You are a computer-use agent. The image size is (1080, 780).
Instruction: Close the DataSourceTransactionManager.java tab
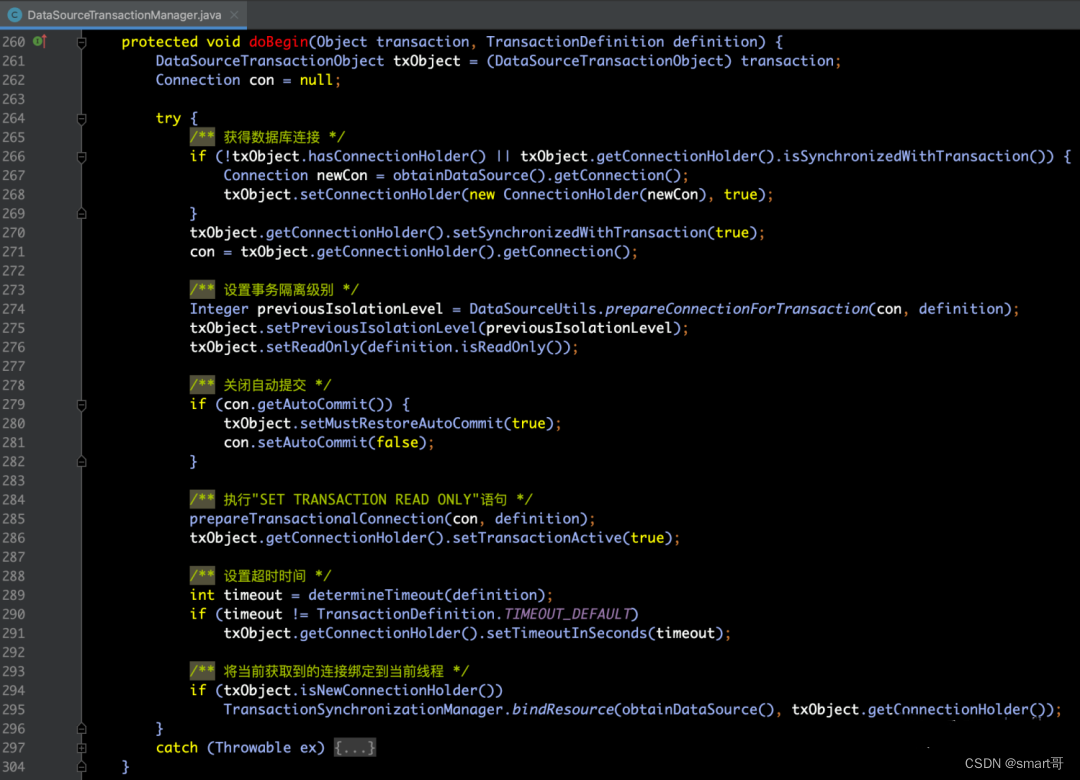point(234,14)
